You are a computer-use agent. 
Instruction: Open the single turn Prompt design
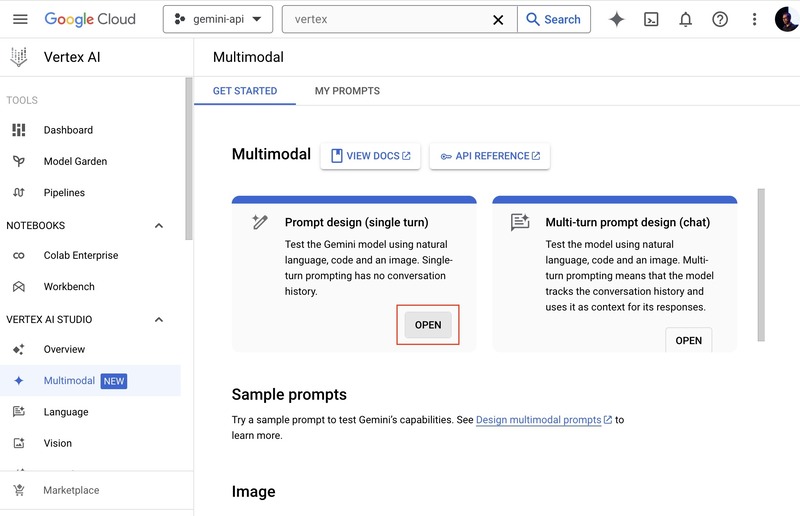point(428,325)
